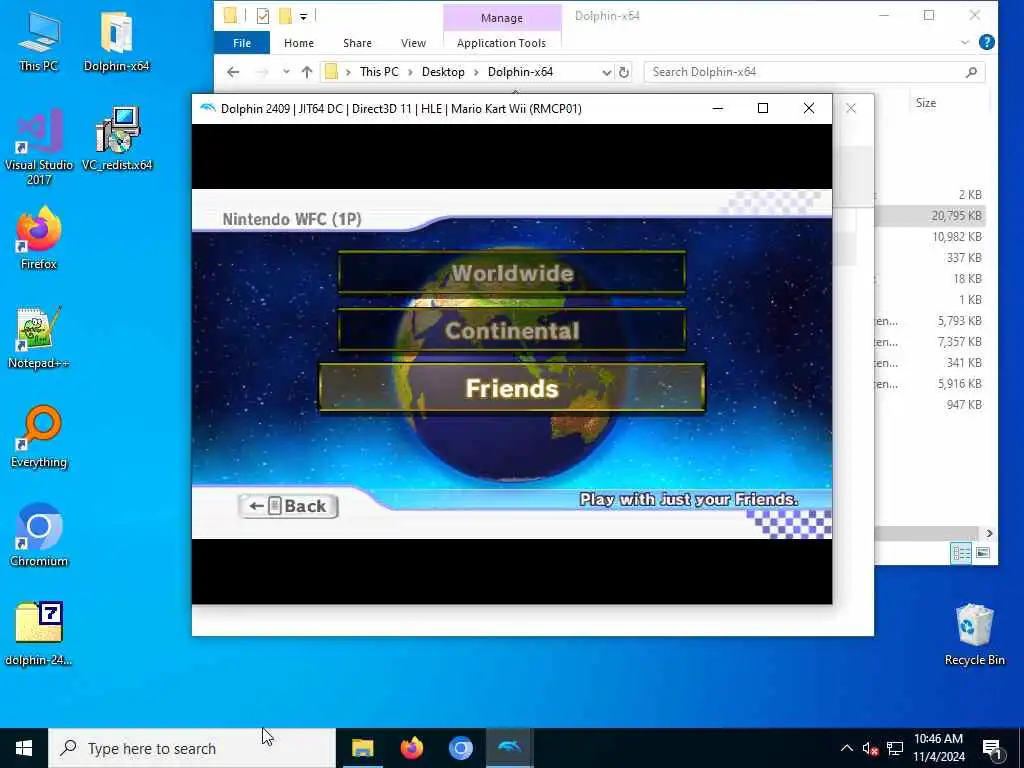Open Chromium desktop shortcut

click(x=39, y=536)
